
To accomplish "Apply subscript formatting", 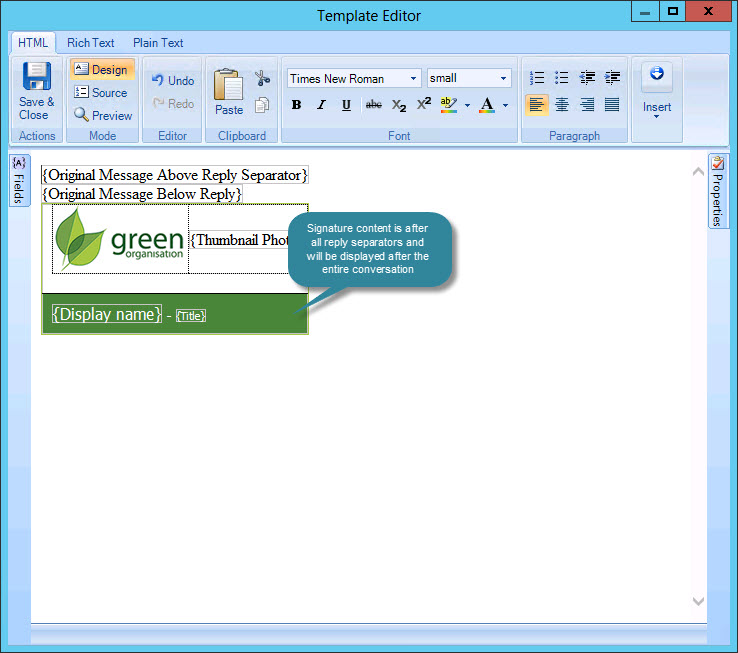I will click(x=399, y=105).
